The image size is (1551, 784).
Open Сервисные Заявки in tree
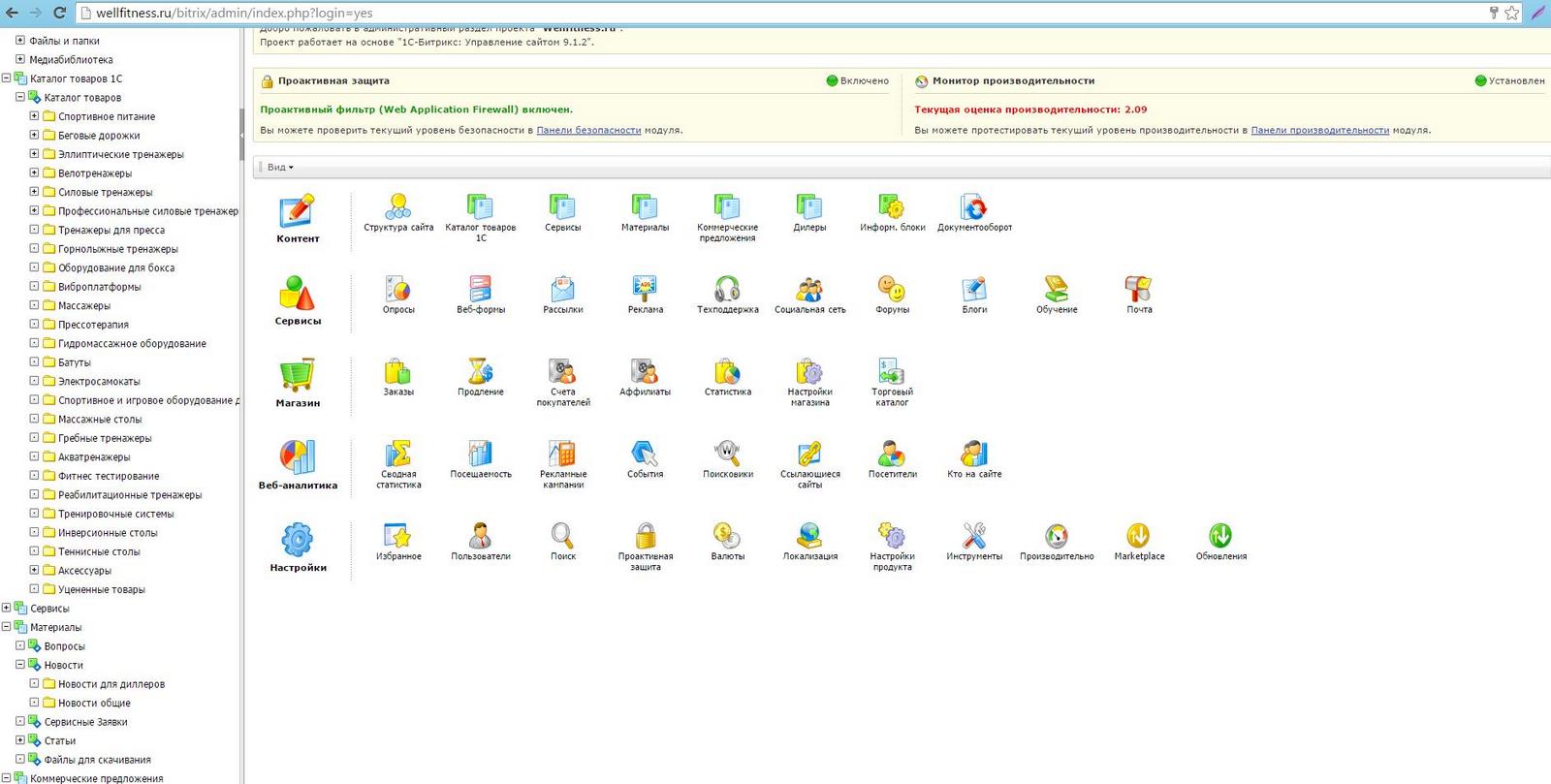[x=86, y=722]
